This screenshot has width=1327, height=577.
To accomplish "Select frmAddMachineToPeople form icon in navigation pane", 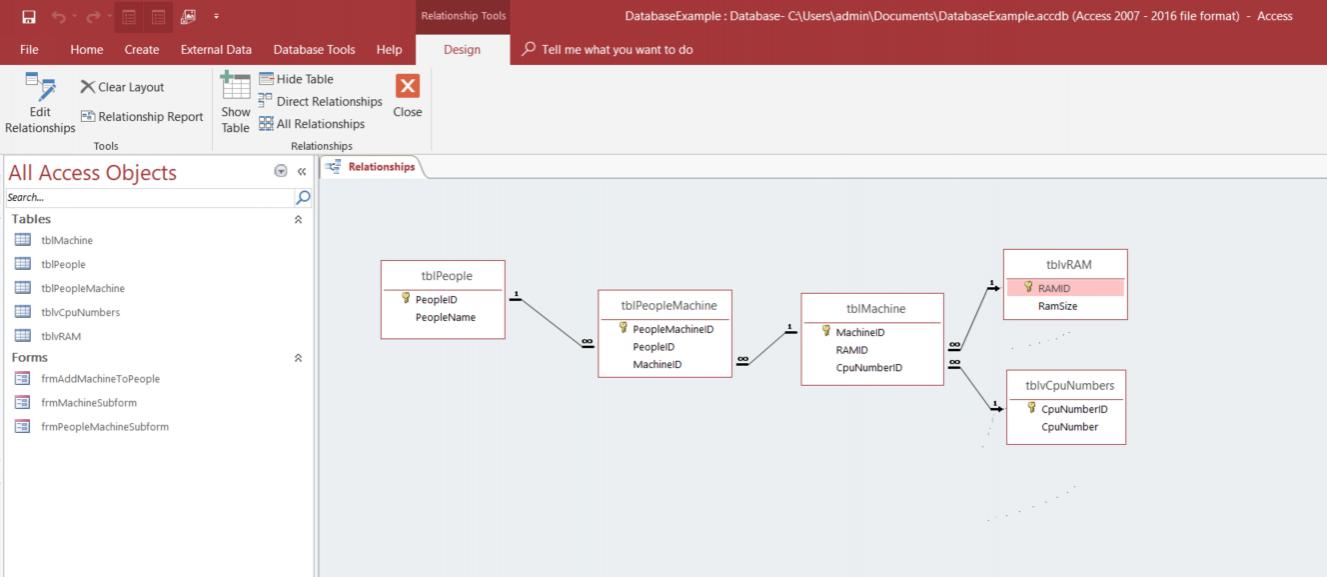I will [x=22, y=379].
